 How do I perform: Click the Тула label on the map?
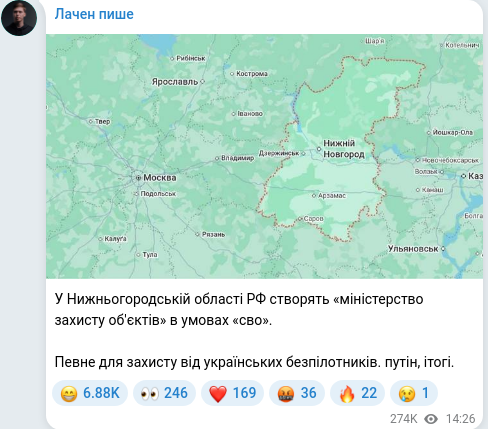(x=150, y=255)
